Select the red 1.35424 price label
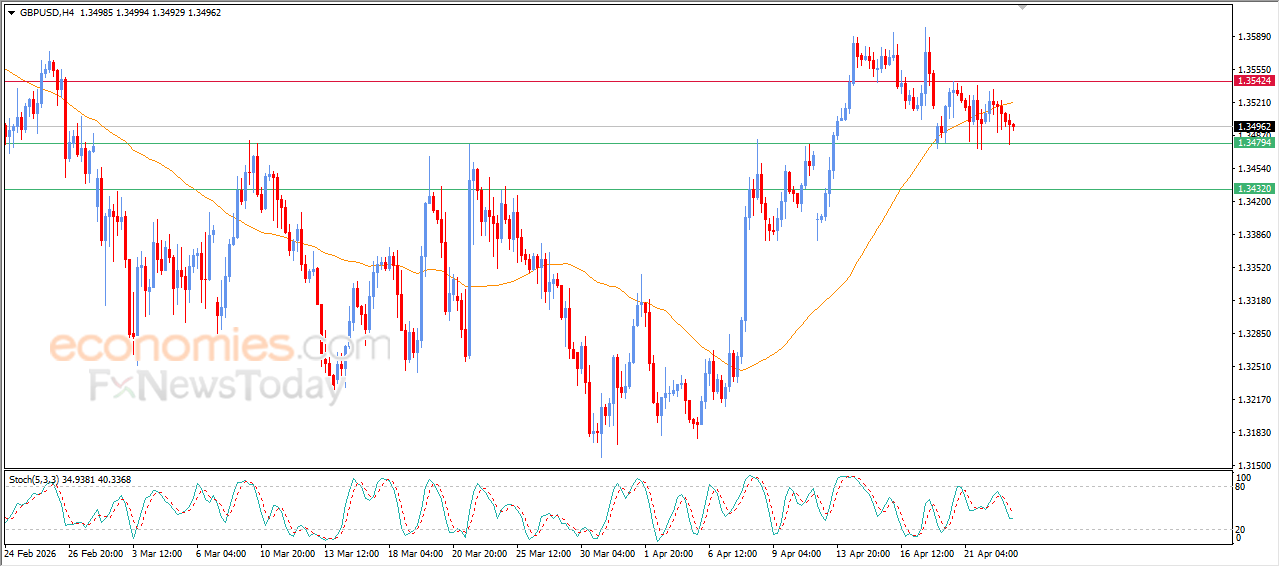The height and width of the screenshot is (567, 1280). [1254, 81]
